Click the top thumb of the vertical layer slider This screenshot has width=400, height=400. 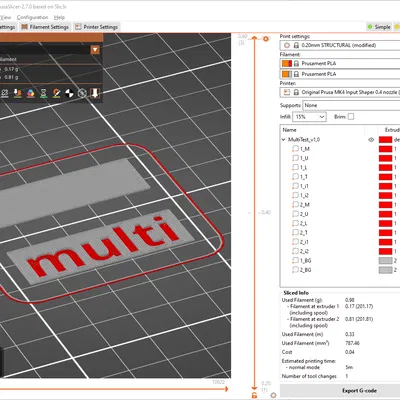(254, 38)
